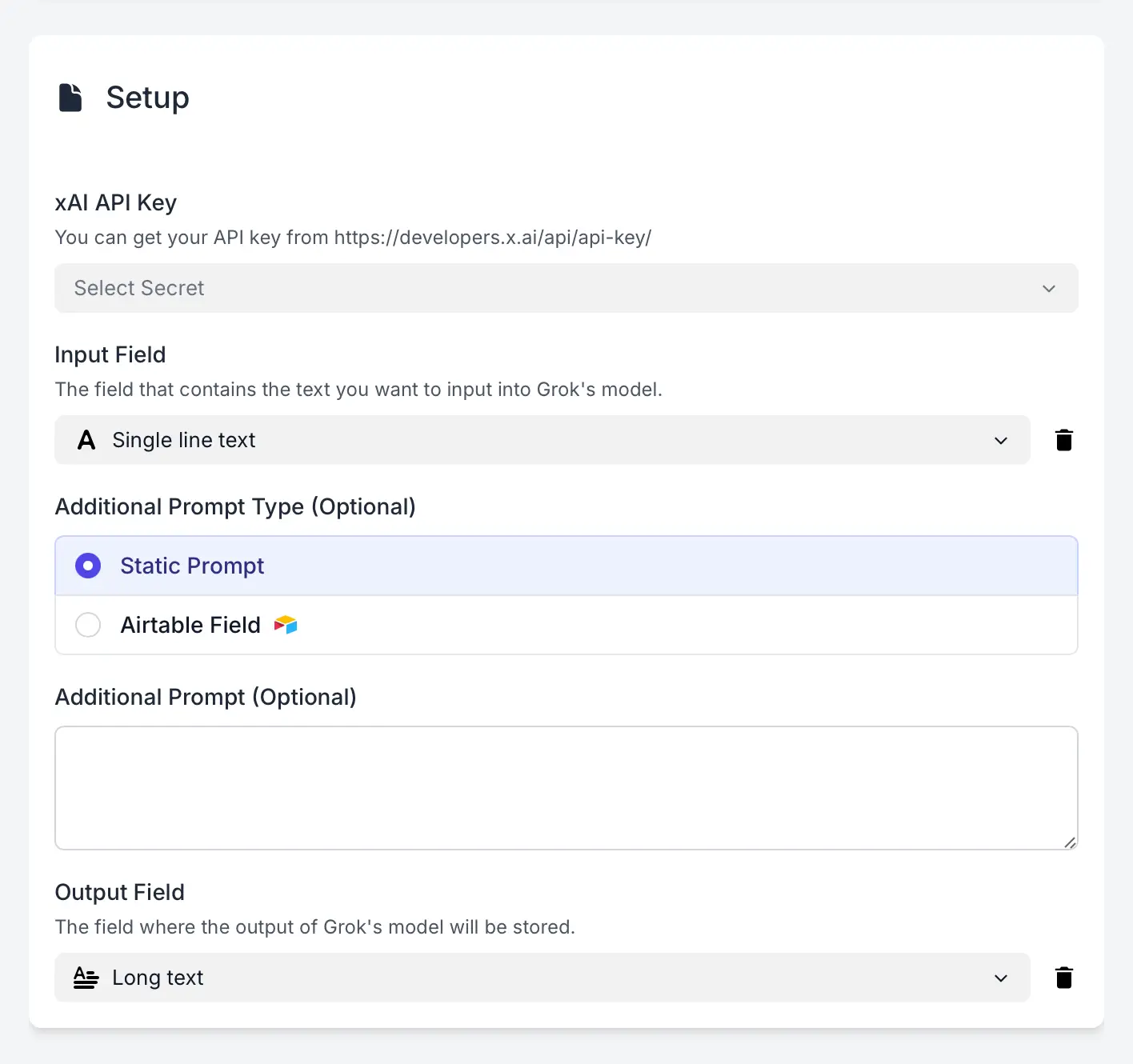This screenshot has width=1133, height=1064.
Task: Focus the Additional Prompt text area
Action: click(566, 788)
